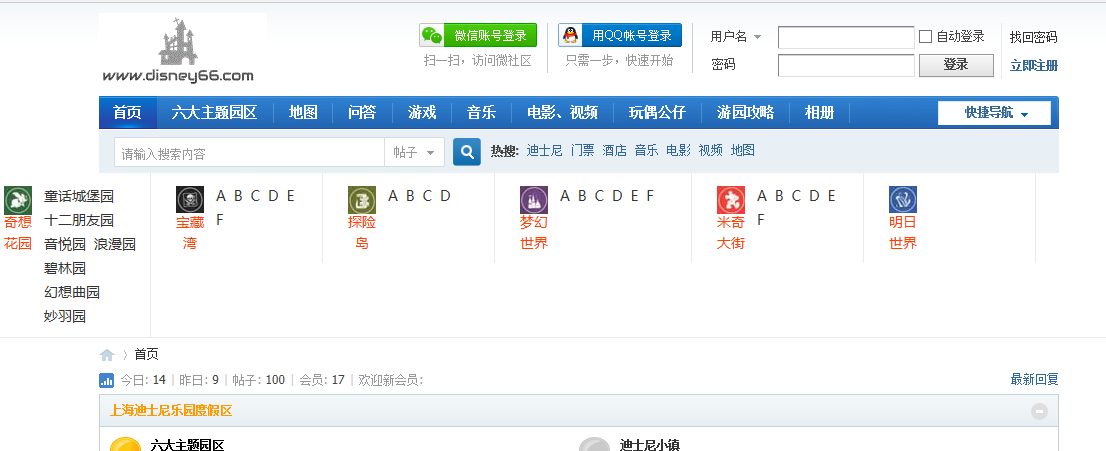The width and height of the screenshot is (1106, 451).
Task: Click hot search 电影
Action: pyautogui.click(x=679, y=150)
